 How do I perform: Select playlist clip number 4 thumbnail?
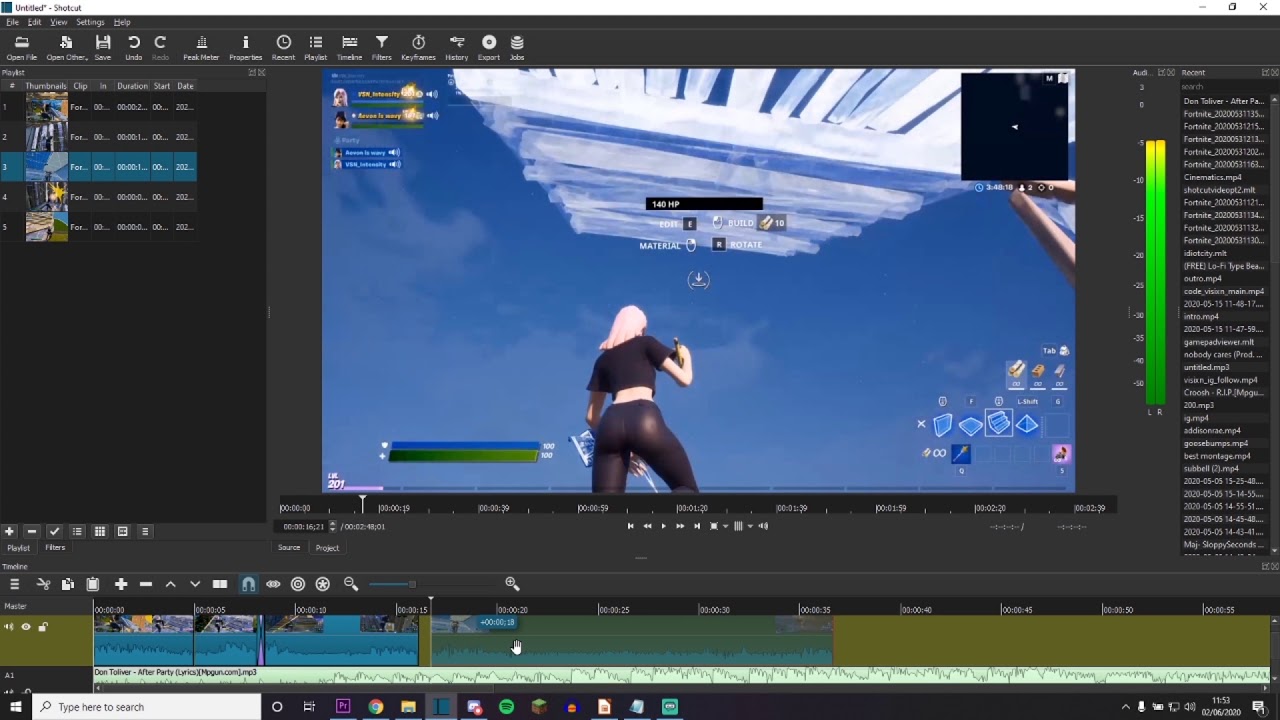(x=46, y=197)
